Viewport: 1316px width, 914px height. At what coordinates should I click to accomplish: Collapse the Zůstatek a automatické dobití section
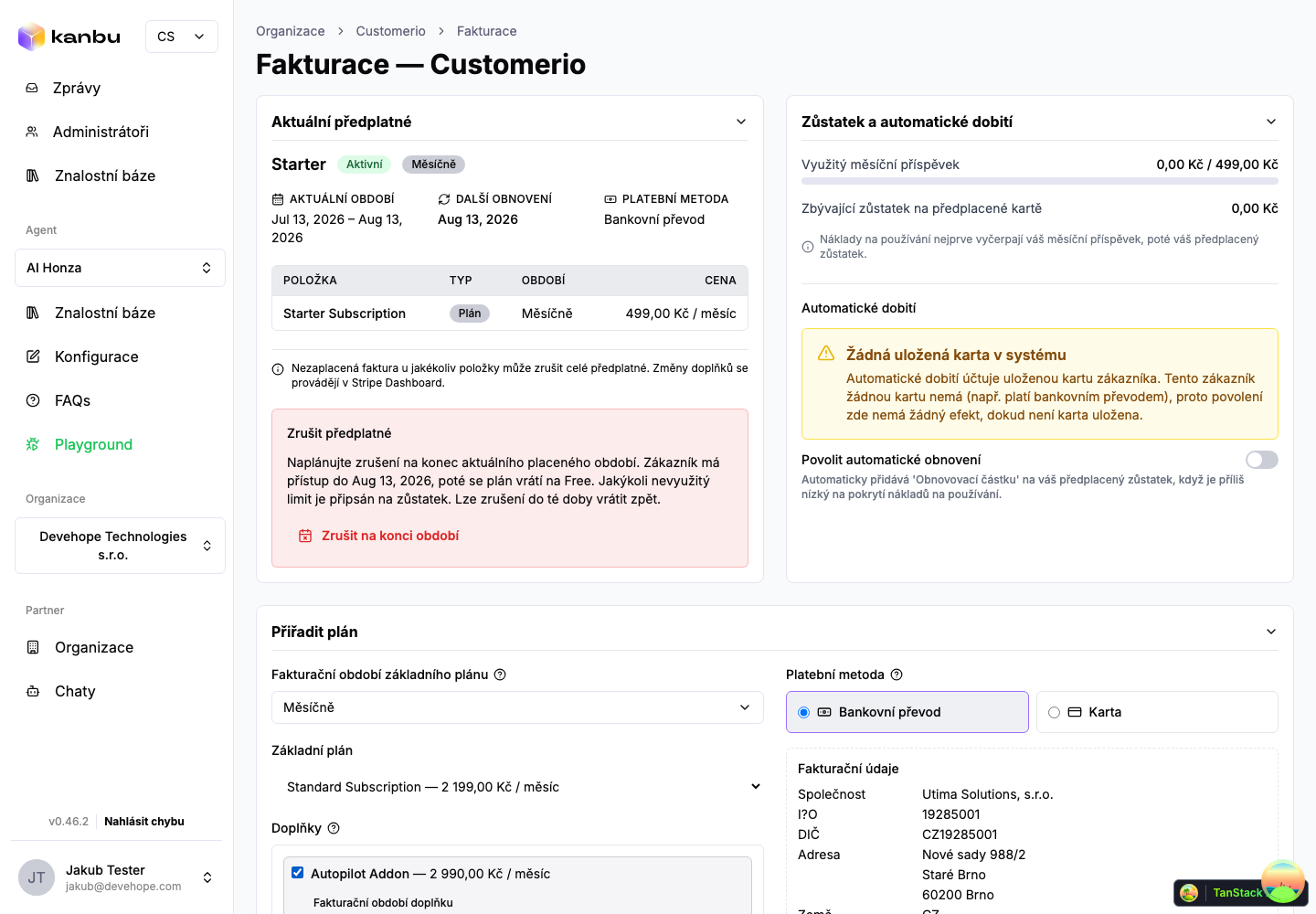click(x=1271, y=122)
